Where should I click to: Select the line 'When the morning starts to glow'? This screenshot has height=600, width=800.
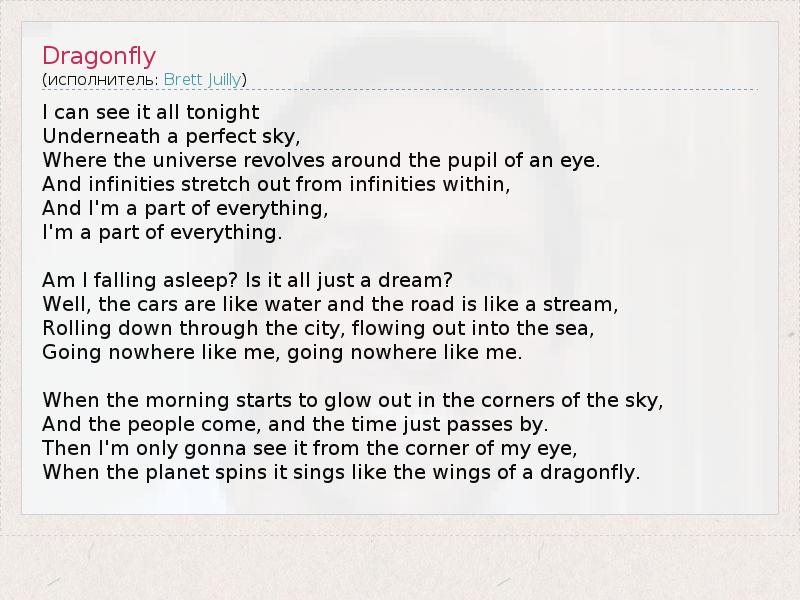pos(353,400)
